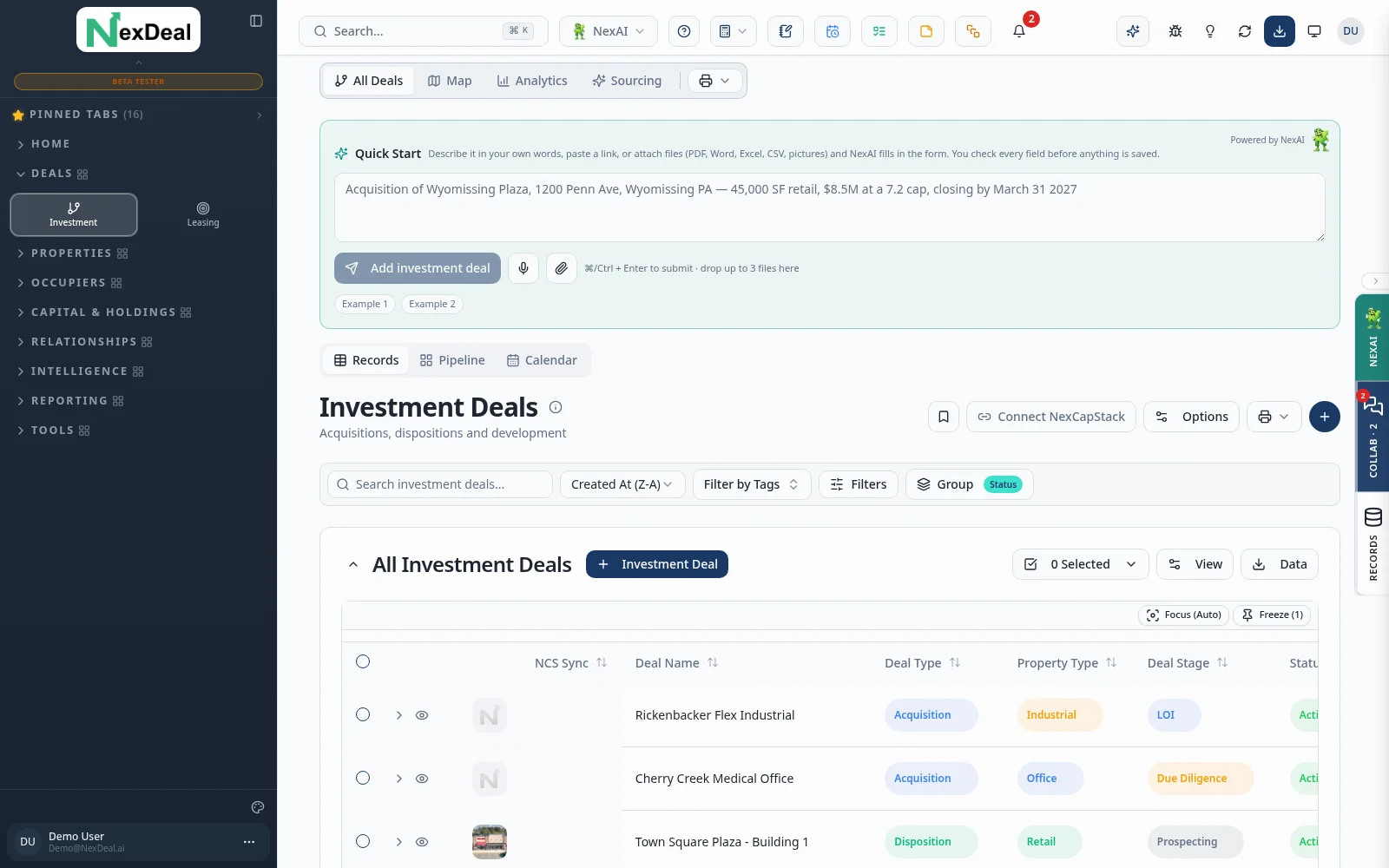
Task: Open the calendar clock icon in top bar
Action: 833,31
